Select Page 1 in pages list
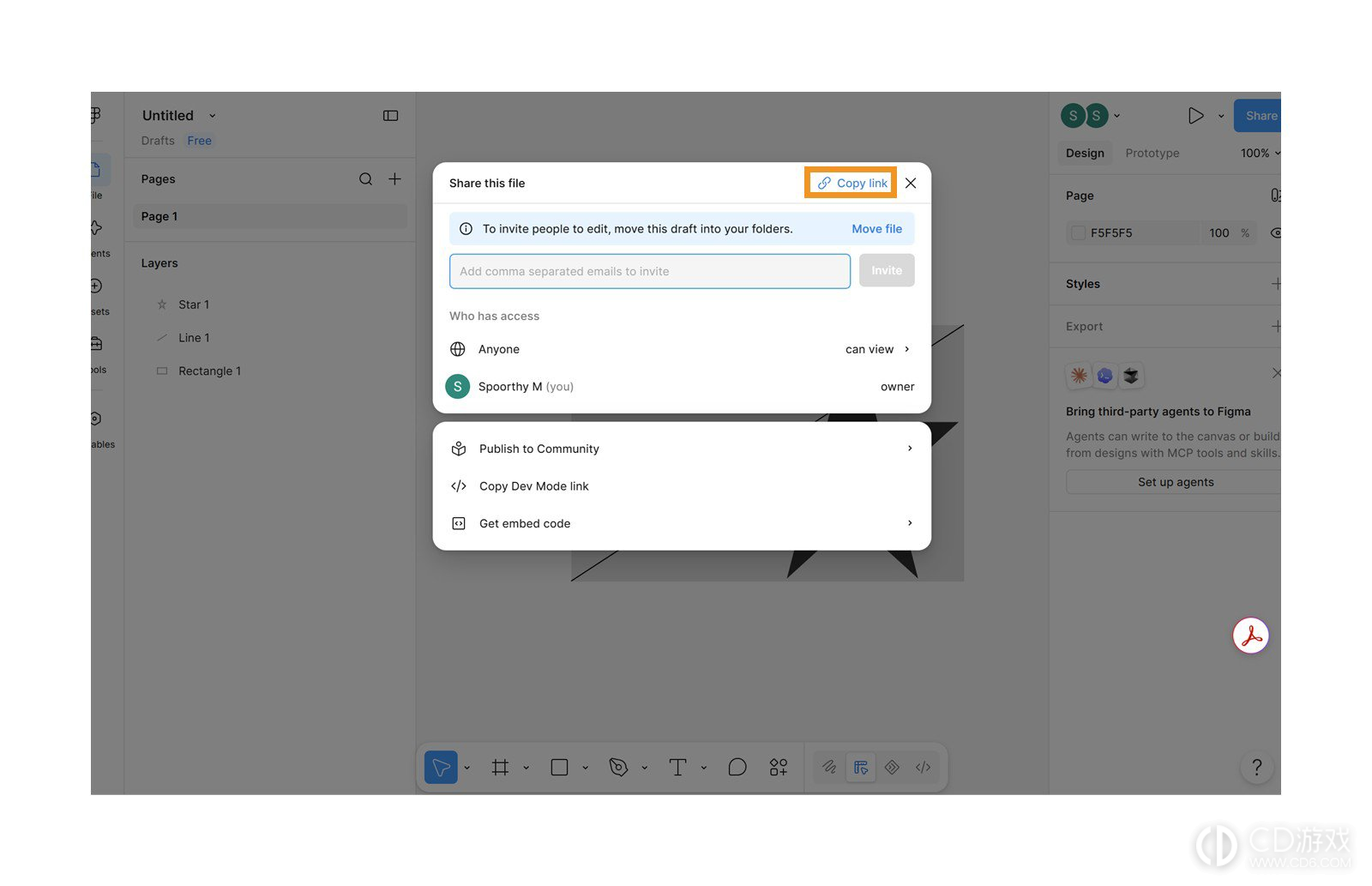 [270, 216]
